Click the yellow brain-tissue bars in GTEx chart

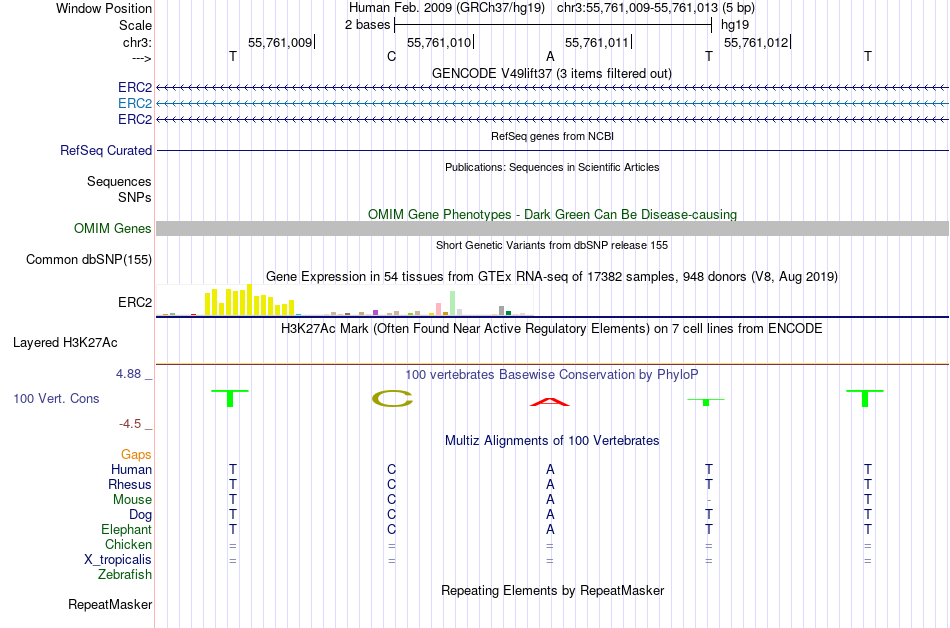[250, 300]
